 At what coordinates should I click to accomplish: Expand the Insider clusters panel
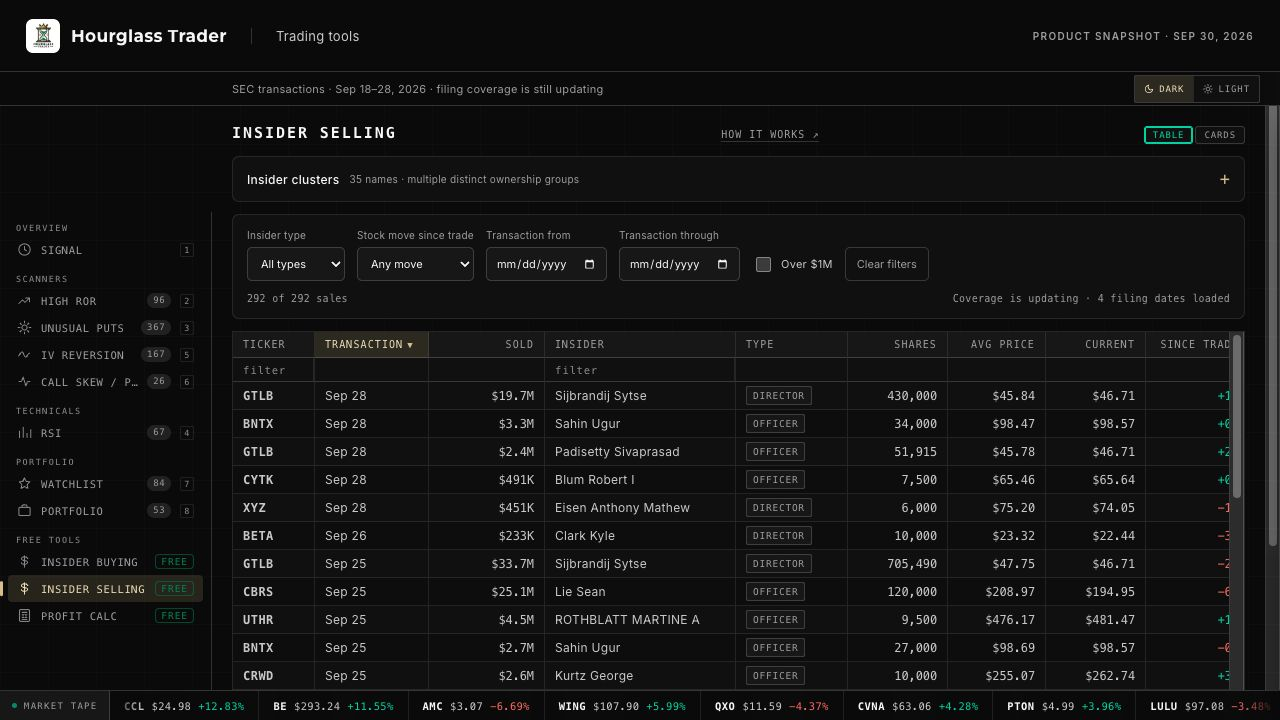(738, 180)
